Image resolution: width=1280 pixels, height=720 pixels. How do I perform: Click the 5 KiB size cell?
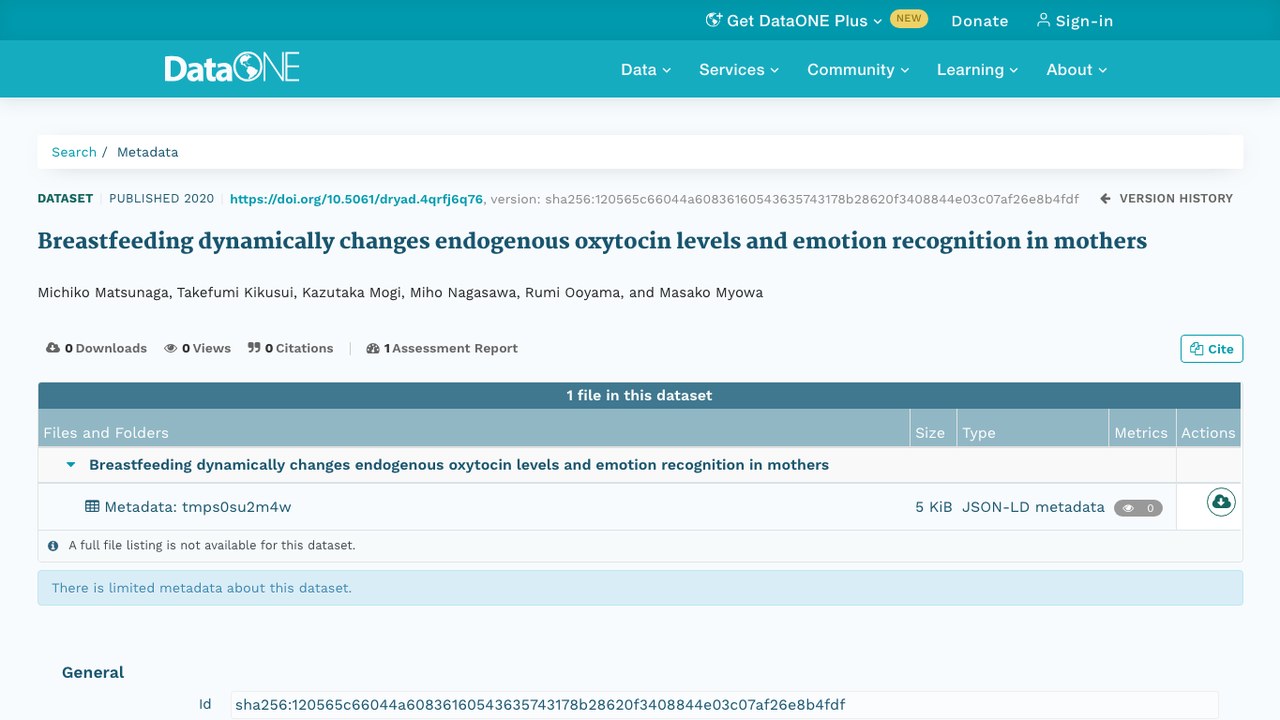point(933,507)
